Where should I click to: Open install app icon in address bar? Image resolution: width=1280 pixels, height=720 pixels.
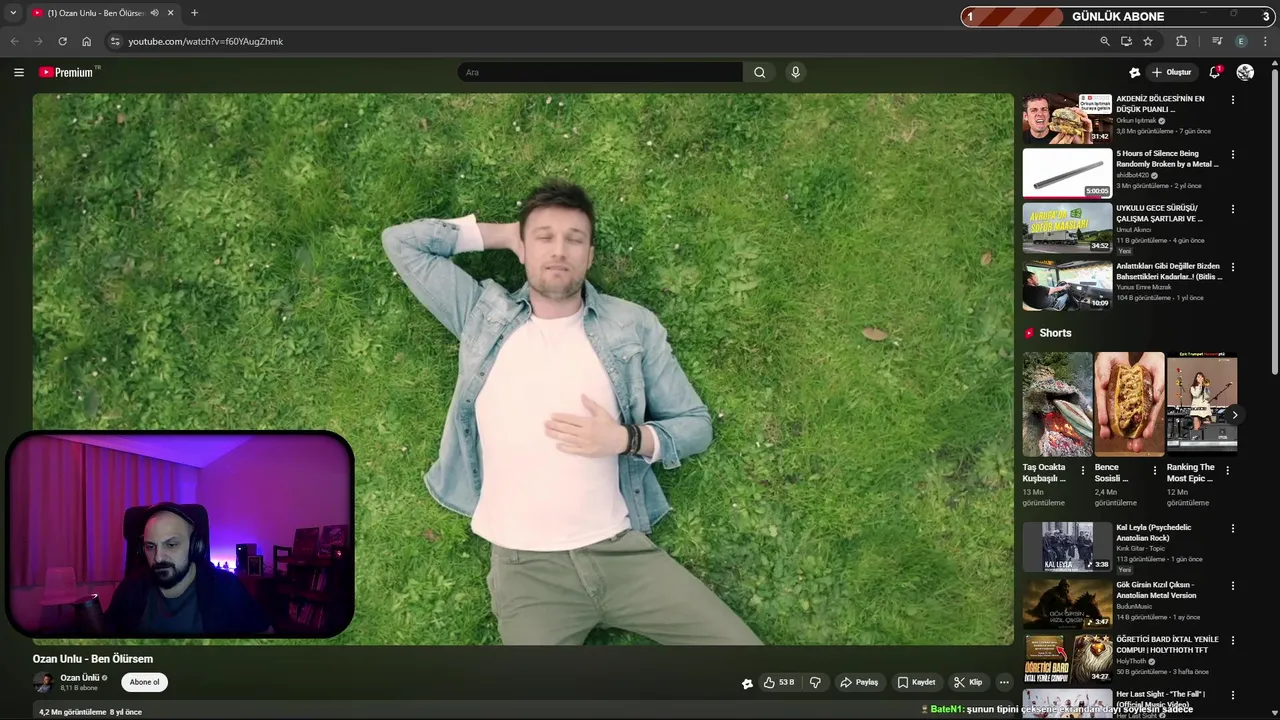1126,41
